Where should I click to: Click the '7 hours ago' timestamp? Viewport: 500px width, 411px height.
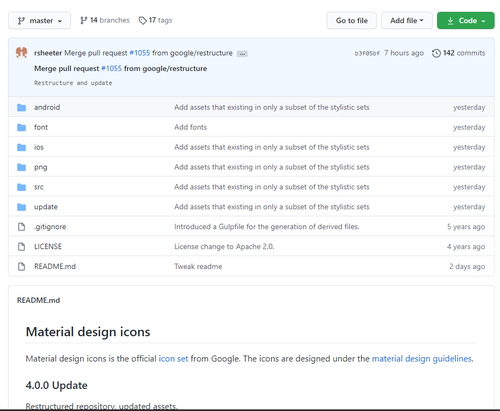[404, 53]
